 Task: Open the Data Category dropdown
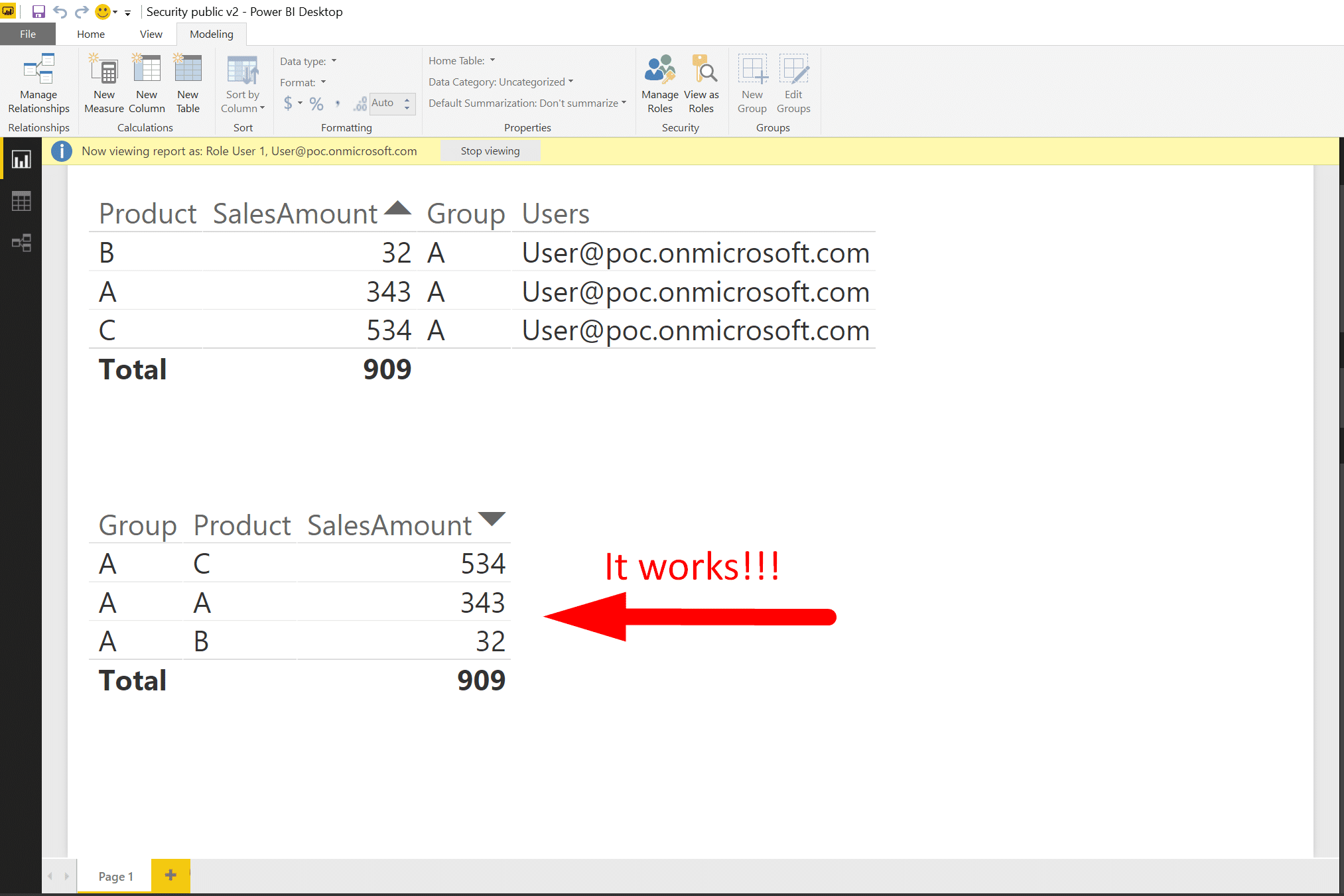pos(569,82)
